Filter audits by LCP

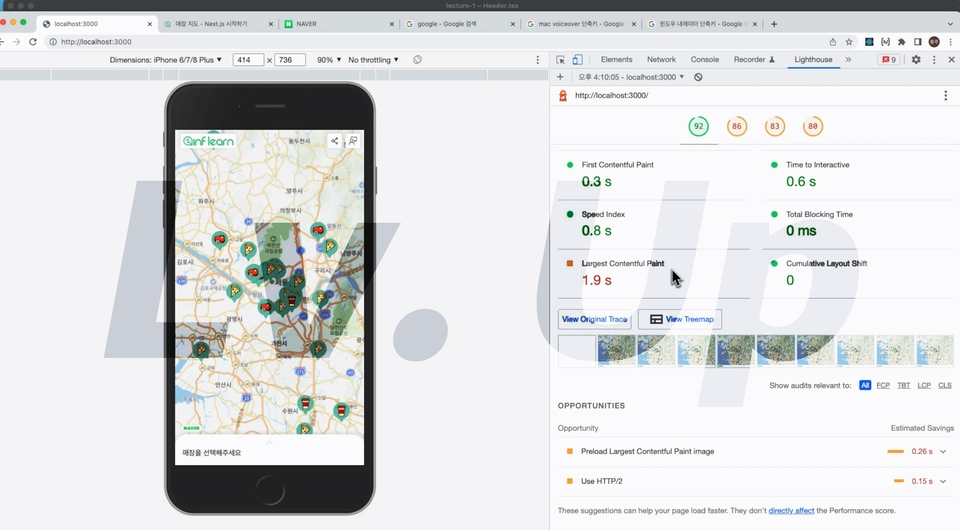click(x=924, y=386)
